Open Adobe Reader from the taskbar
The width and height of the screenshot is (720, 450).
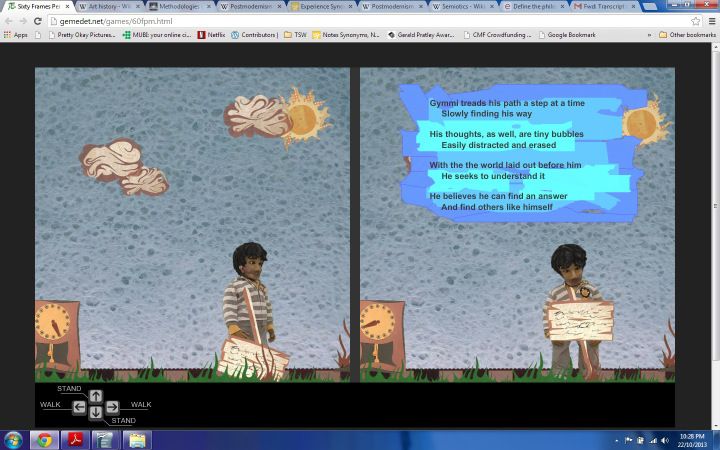point(73,440)
